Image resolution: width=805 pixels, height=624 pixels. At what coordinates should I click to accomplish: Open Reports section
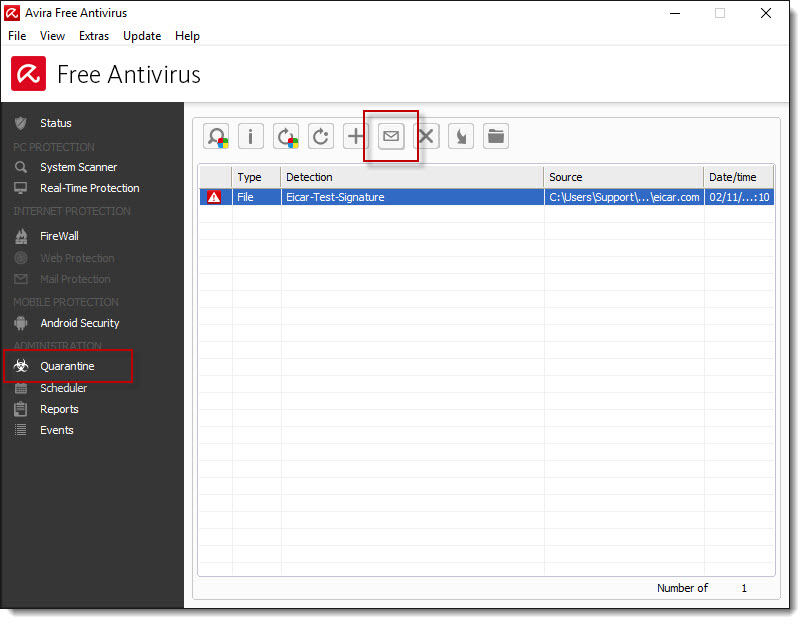(60, 409)
